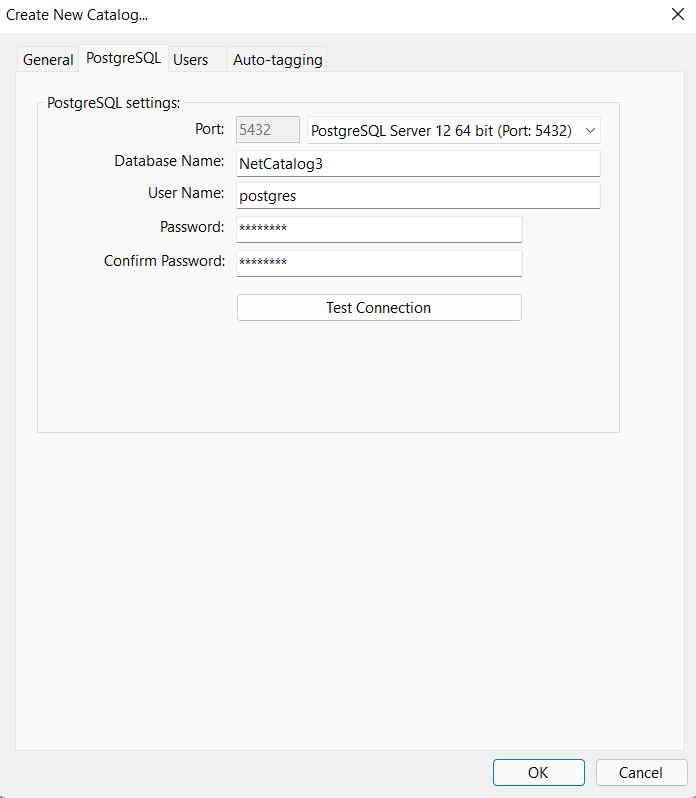This screenshot has height=798, width=696.
Task: Select the Confirm Password input field
Action: click(x=379, y=263)
